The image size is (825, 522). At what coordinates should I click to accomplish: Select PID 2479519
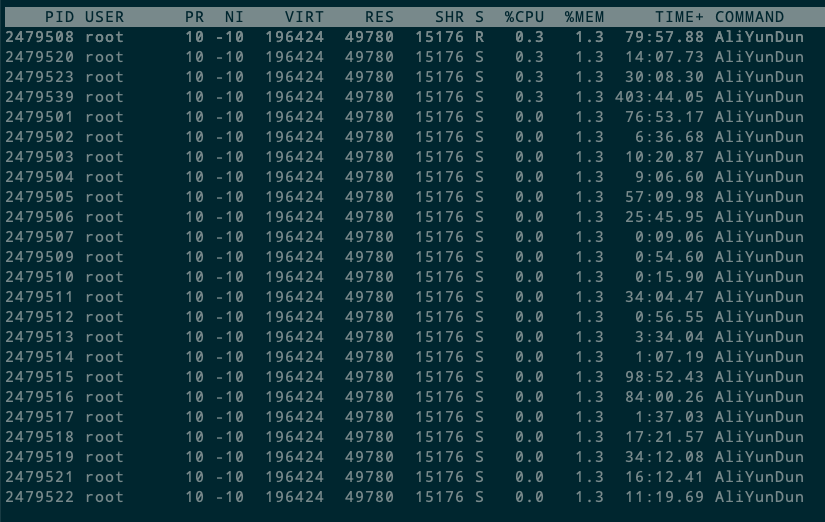(39, 457)
